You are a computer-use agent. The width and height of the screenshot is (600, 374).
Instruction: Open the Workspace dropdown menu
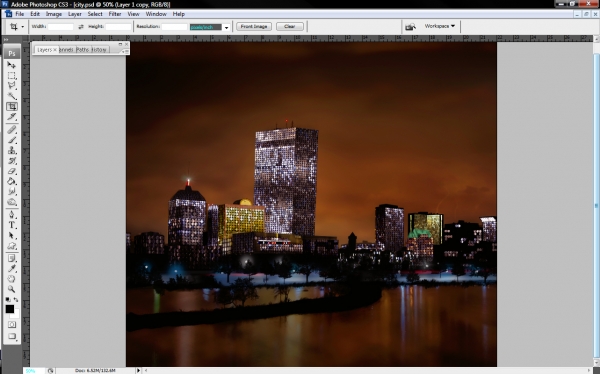click(x=440, y=26)
